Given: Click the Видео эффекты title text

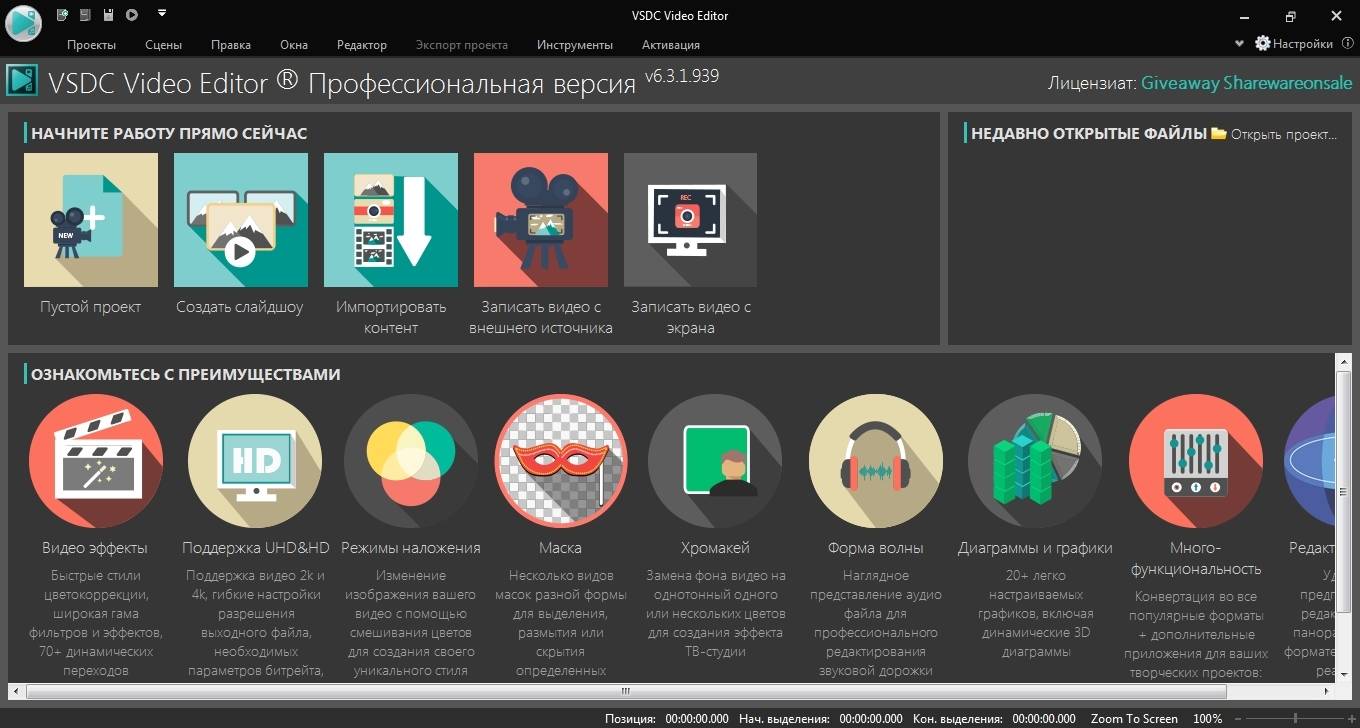Looking at the screenshot, I should [x=95, y=548].
